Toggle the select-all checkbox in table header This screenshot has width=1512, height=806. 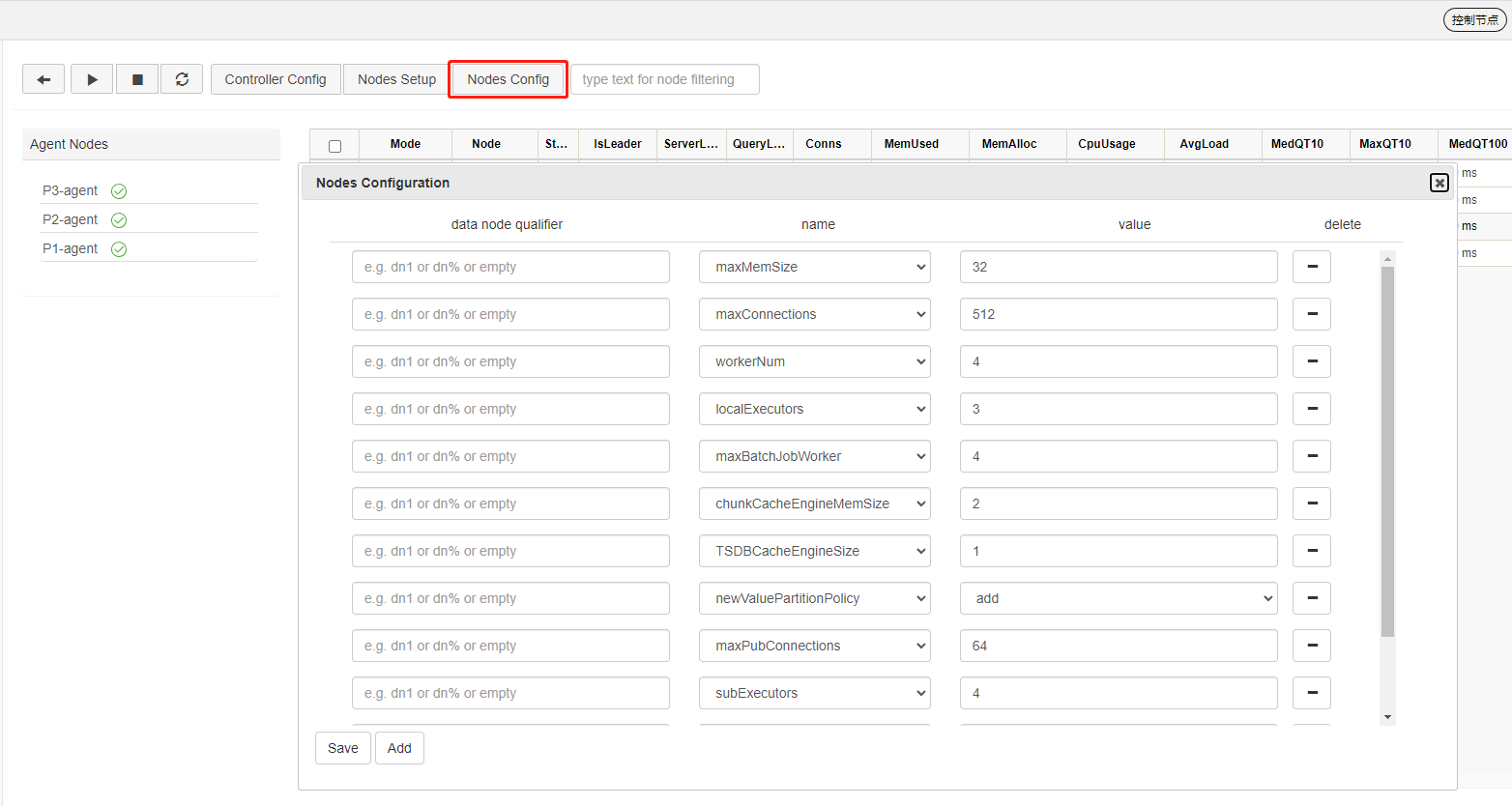[334, 146]
